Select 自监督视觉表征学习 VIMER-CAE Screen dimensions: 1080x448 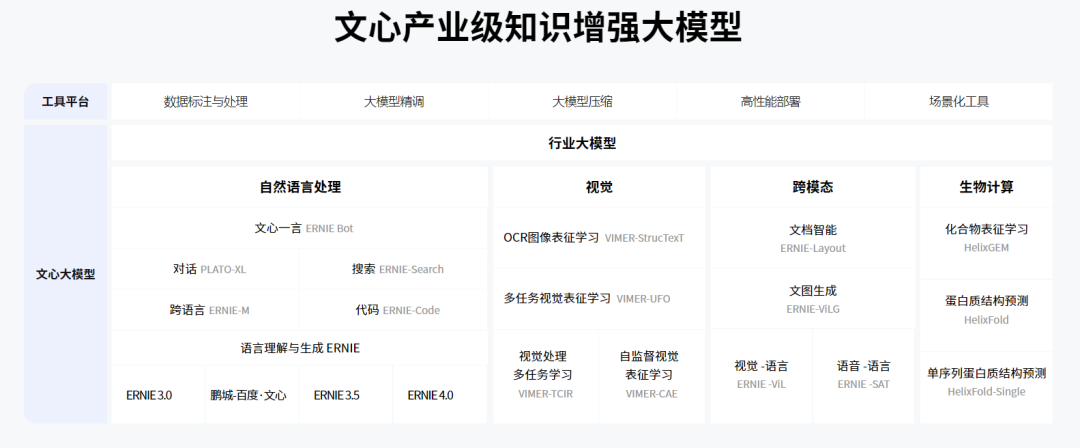point(652,376)
